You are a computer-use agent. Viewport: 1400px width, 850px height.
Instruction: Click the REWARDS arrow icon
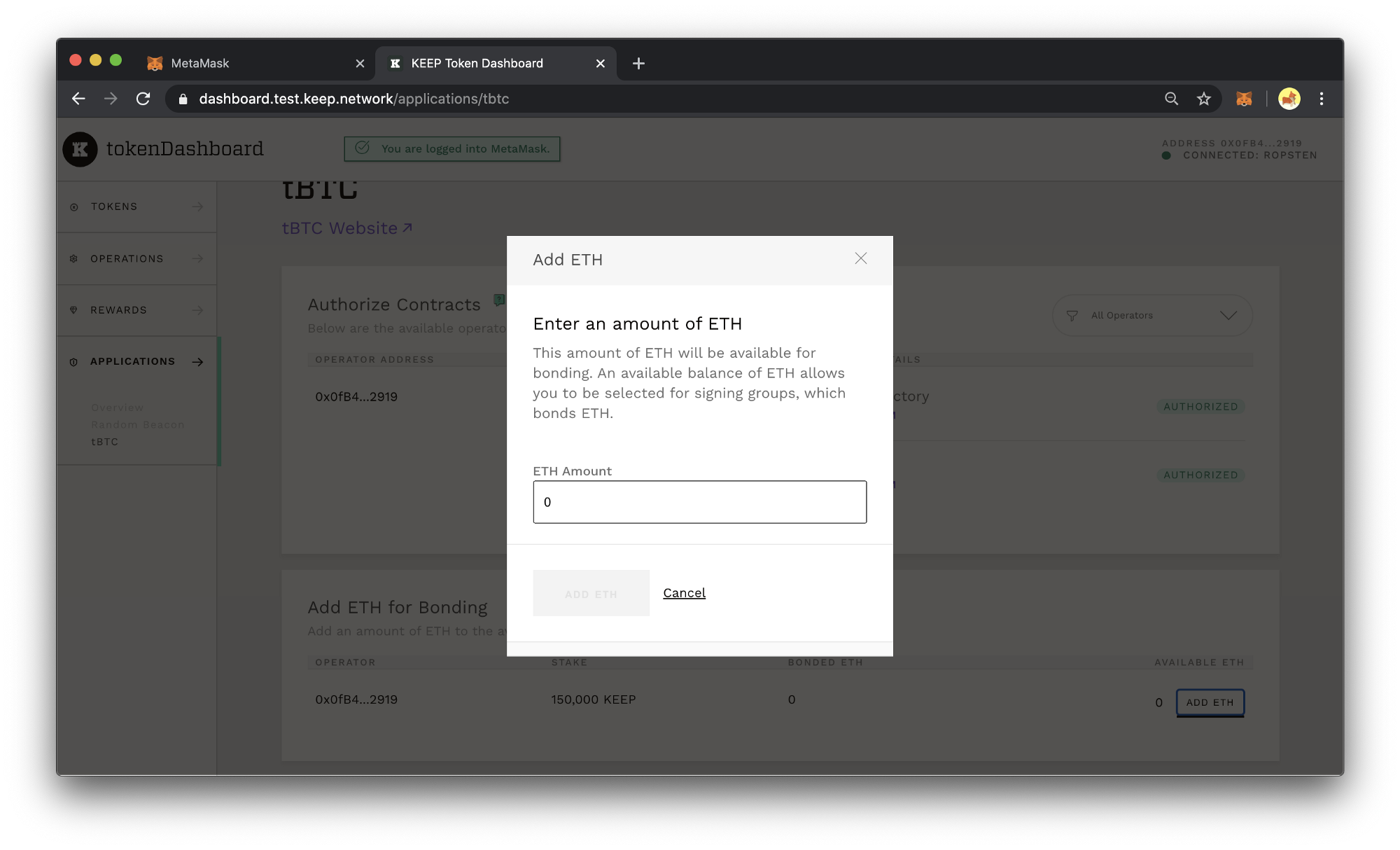[198, 310]
